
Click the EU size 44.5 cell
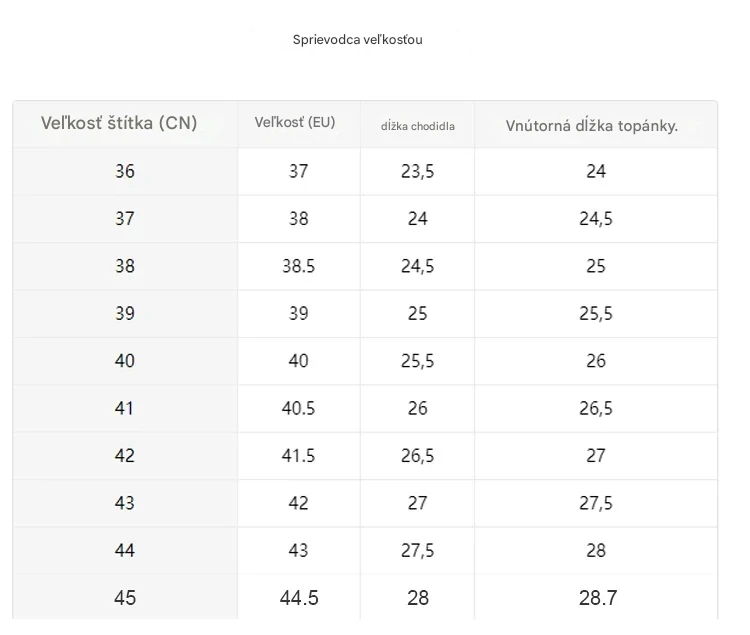(x=299, y=598)
